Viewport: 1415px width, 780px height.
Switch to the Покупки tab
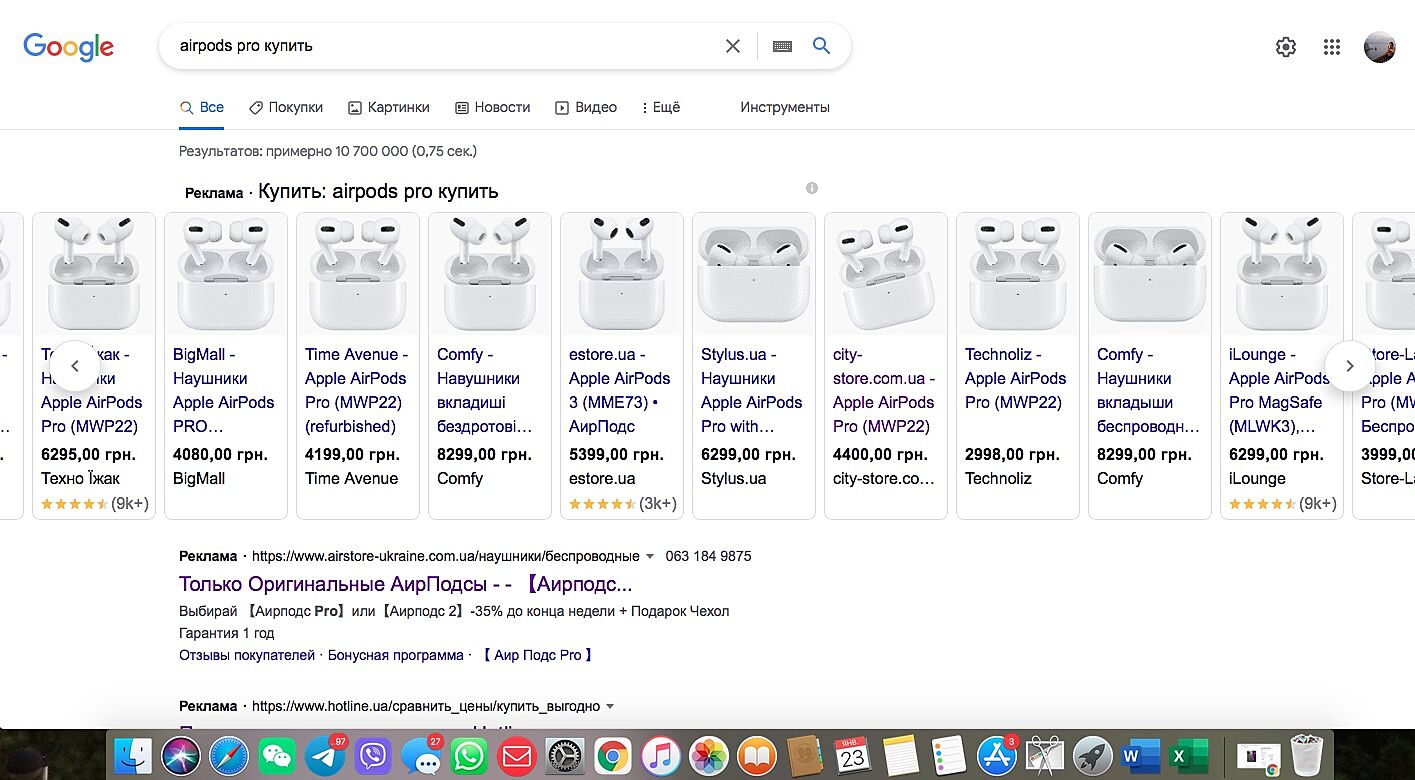[286, 107]
